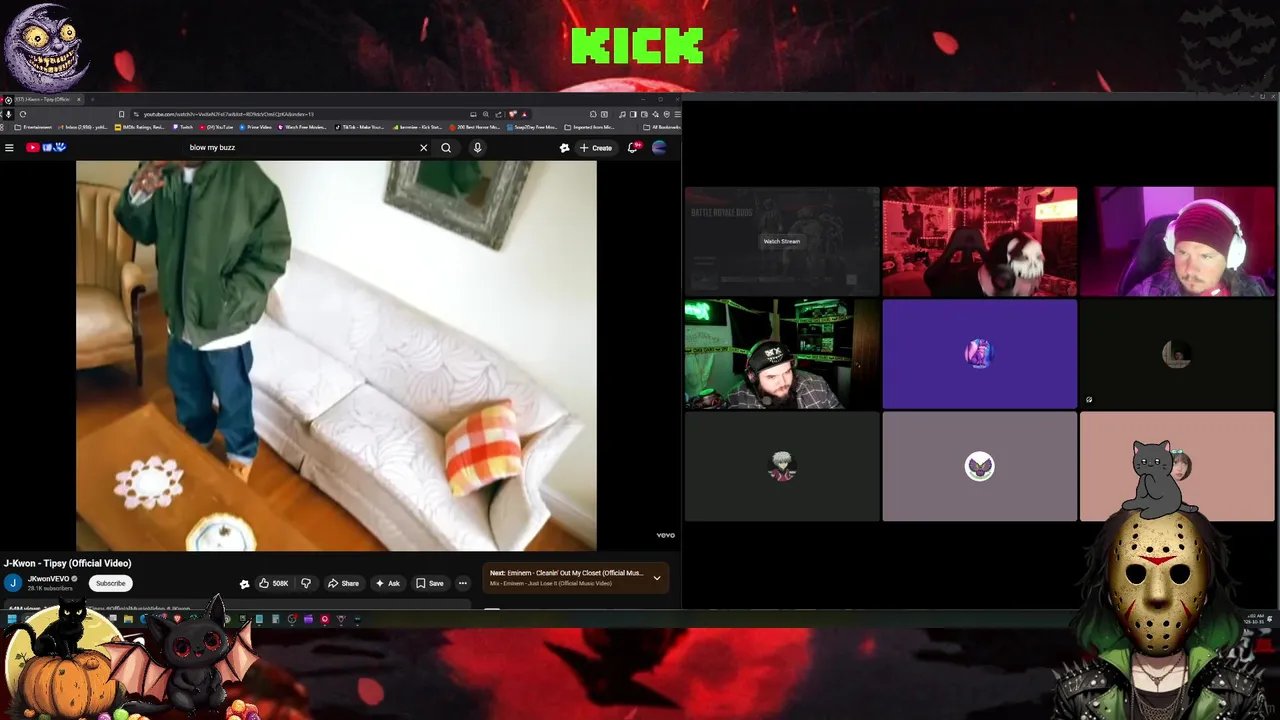Select the dark tile with round avatar
The width and height of the screenshot is (1280, 720).
click(1177, 354)
